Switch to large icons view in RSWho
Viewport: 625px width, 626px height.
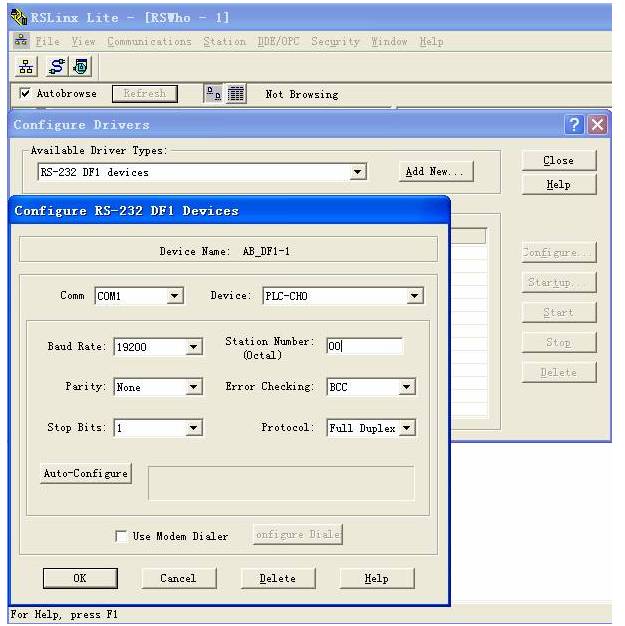click(213, 94)
